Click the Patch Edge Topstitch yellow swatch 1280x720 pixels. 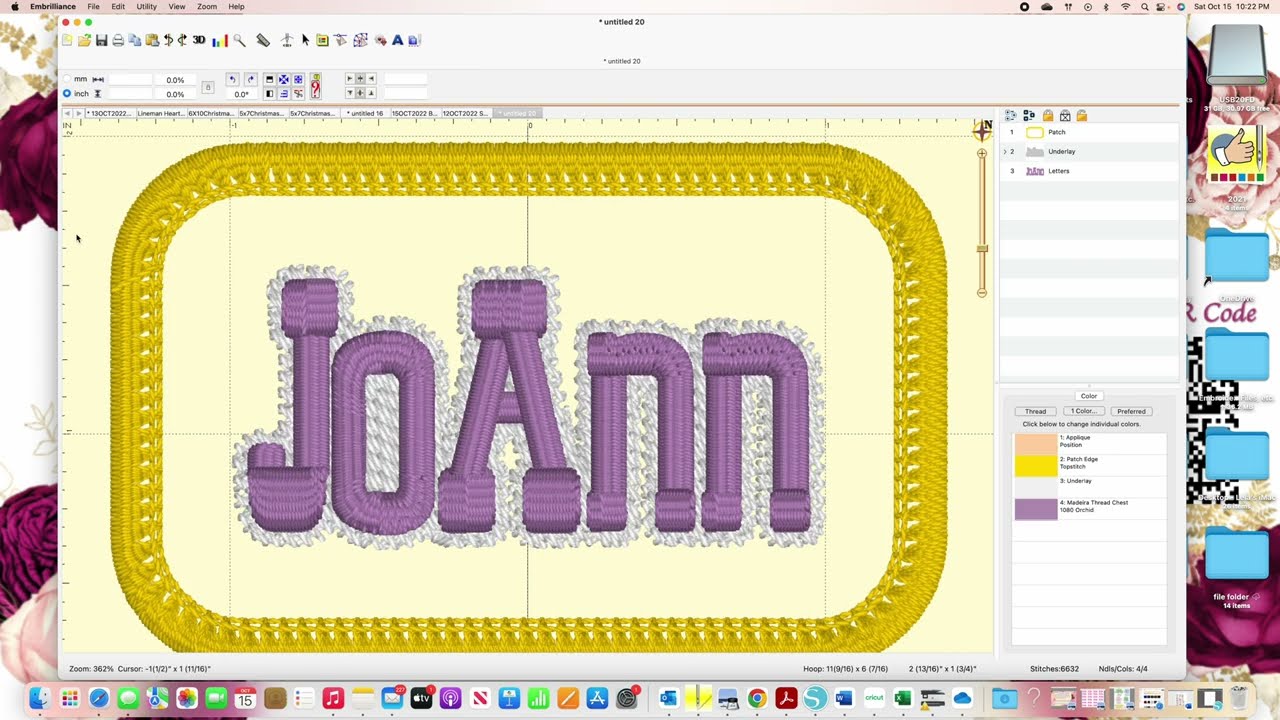(x=1036, y=466)
